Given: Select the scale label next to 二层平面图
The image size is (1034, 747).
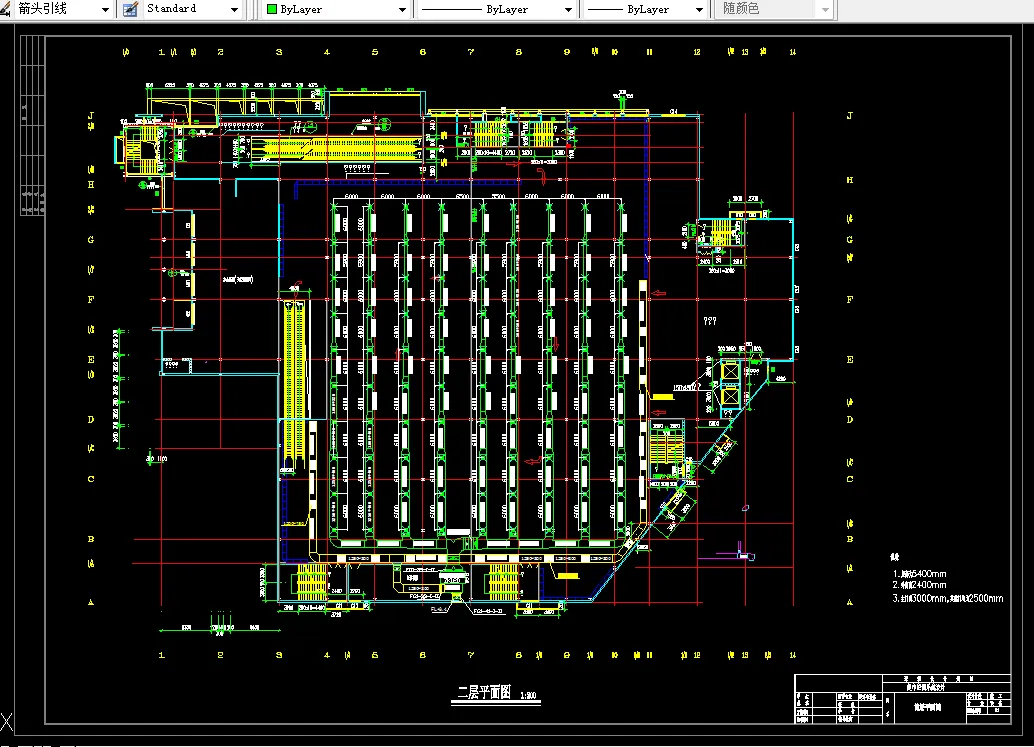Looking at the screenshot, I should [528, 696].
